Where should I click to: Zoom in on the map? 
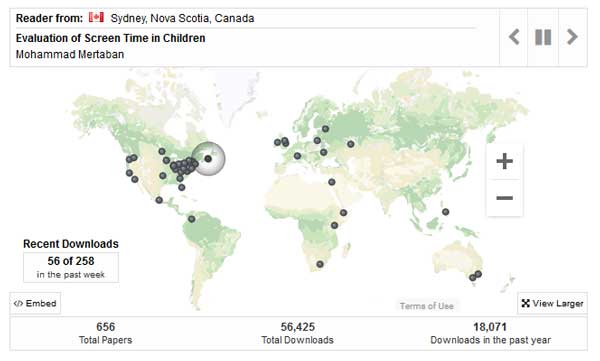pos(504,161)
